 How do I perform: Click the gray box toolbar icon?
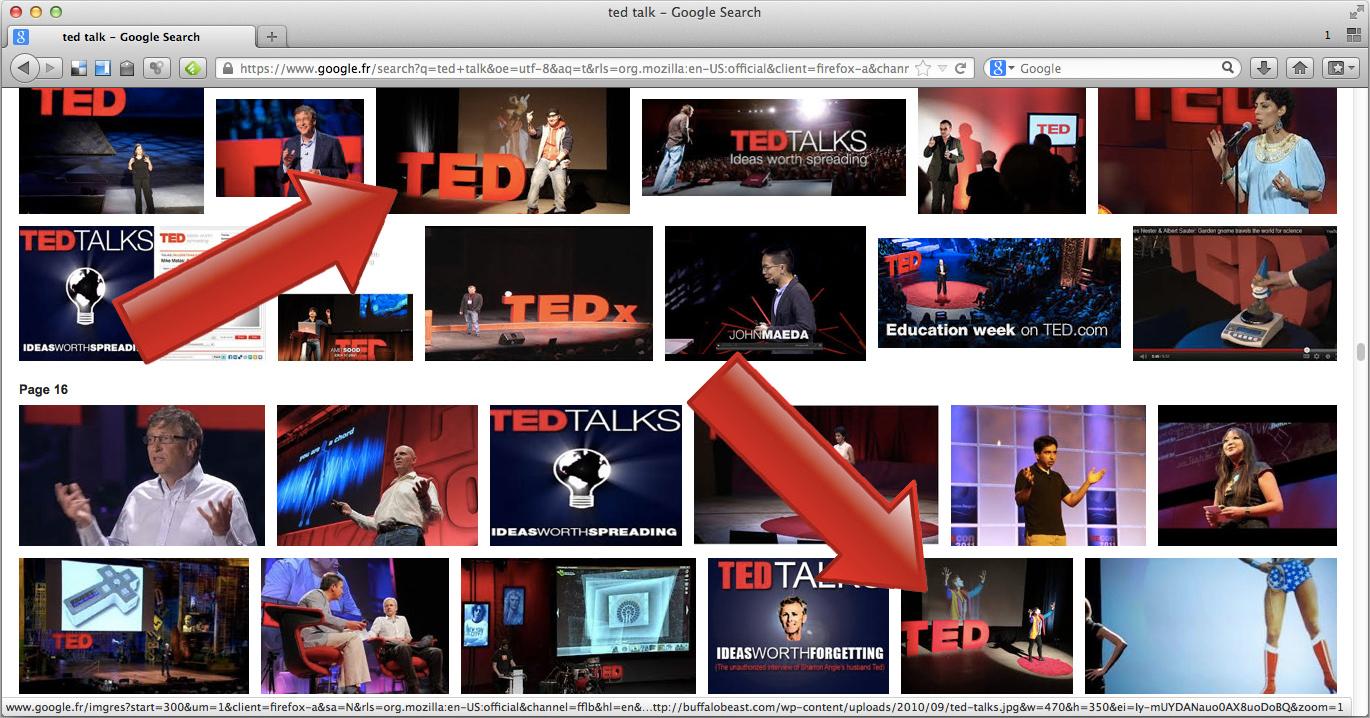tap(127, 68)
